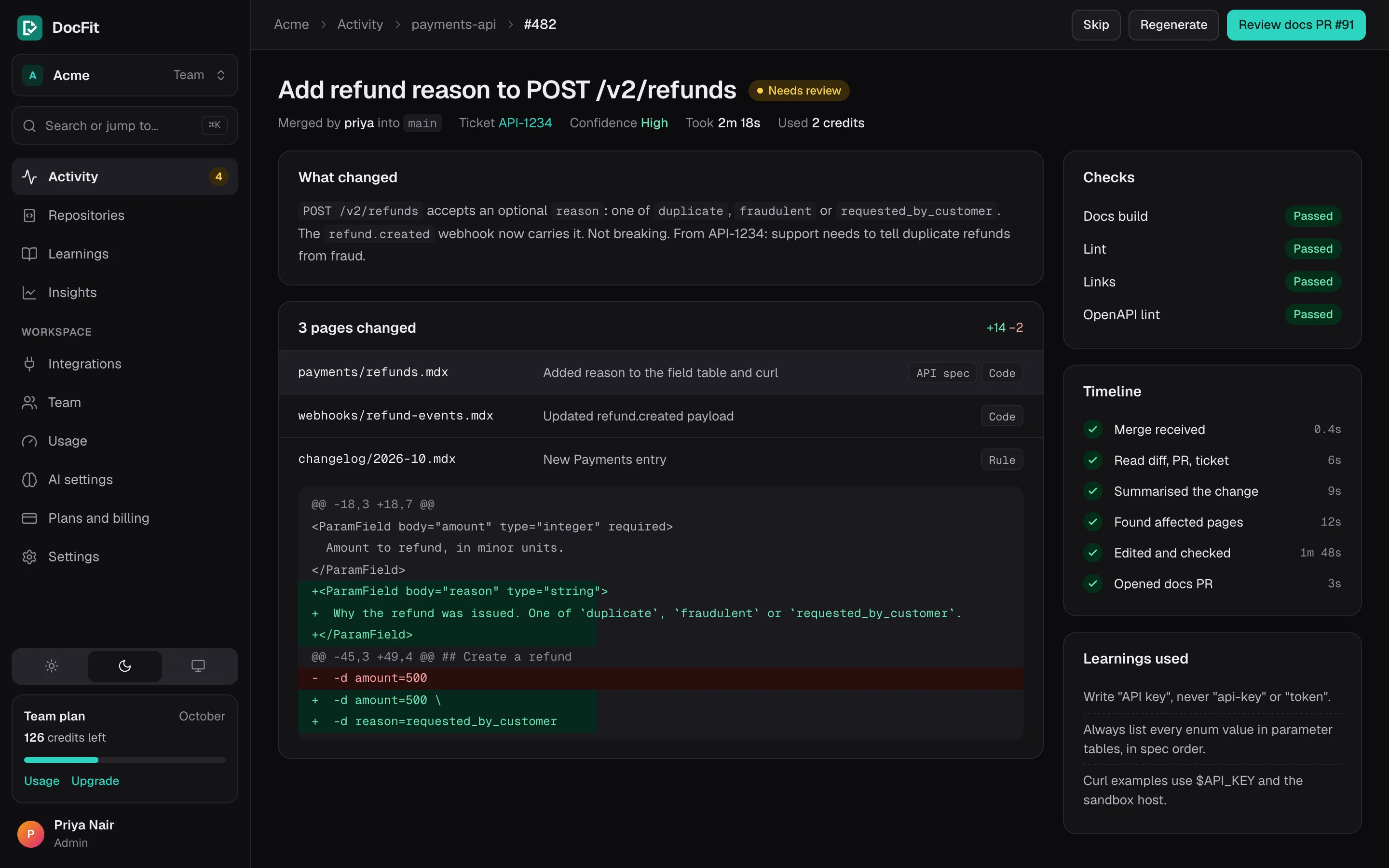Select dark theme moon toggle
The height and width of the screenshot is (868, 1389).
pyautogui.click(x=124, y=666)
